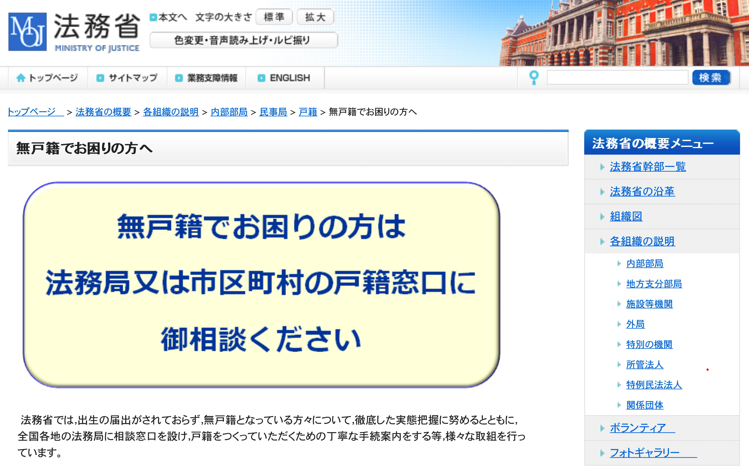Click arrow bullet beside 外局

619,324
